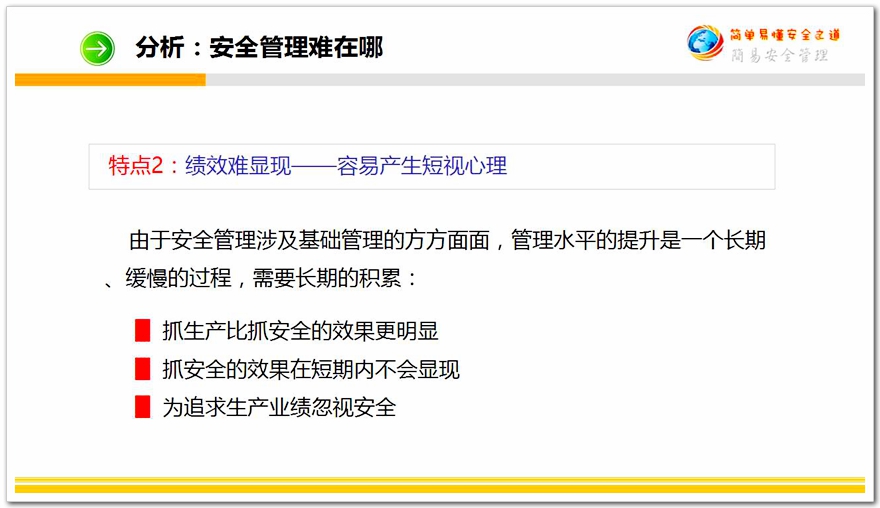Click the bullet text 为追求生产业绩忽视安全
Viewport: 880px width, 508px height.
pos(279,407)
